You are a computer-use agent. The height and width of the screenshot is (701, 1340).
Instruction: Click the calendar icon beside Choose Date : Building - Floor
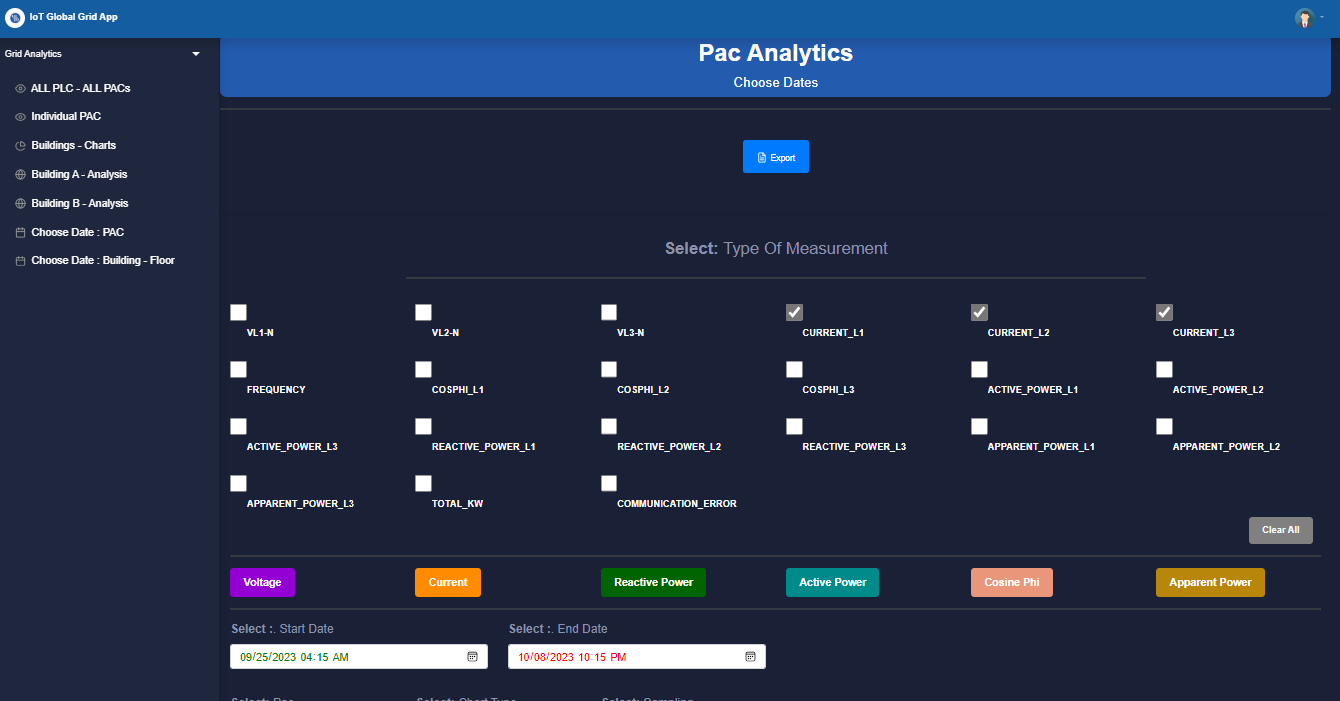pos(20,261)
